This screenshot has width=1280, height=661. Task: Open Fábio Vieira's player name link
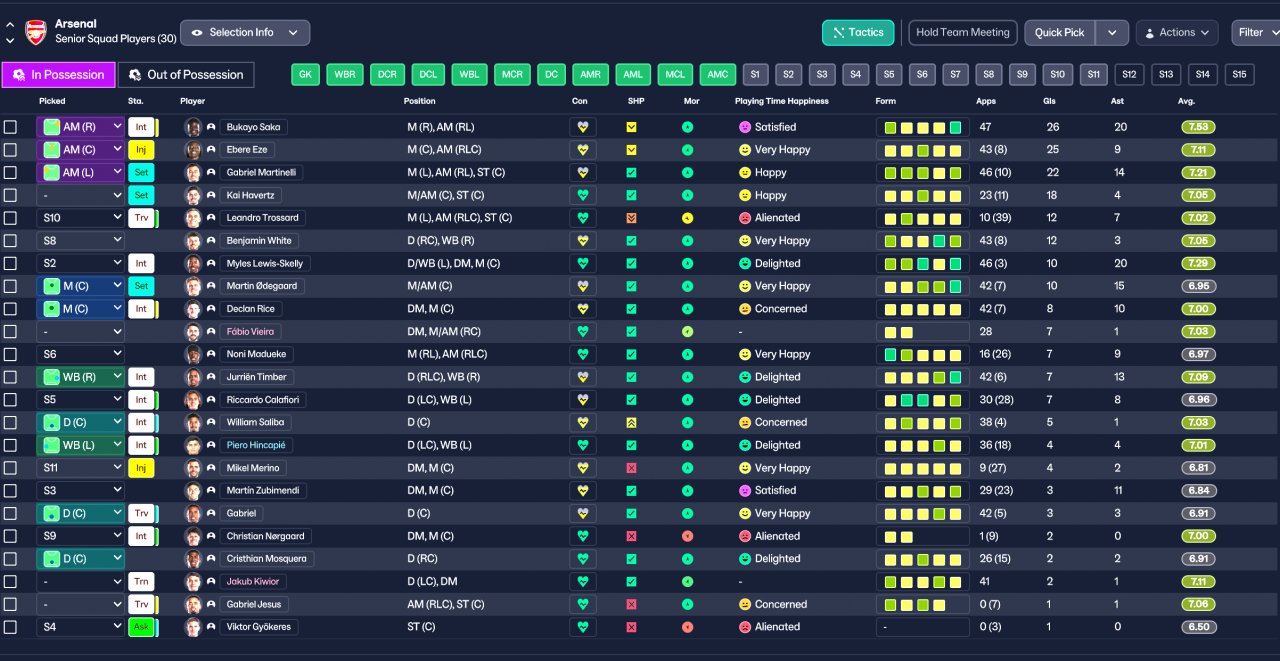(x=250, y=331)
